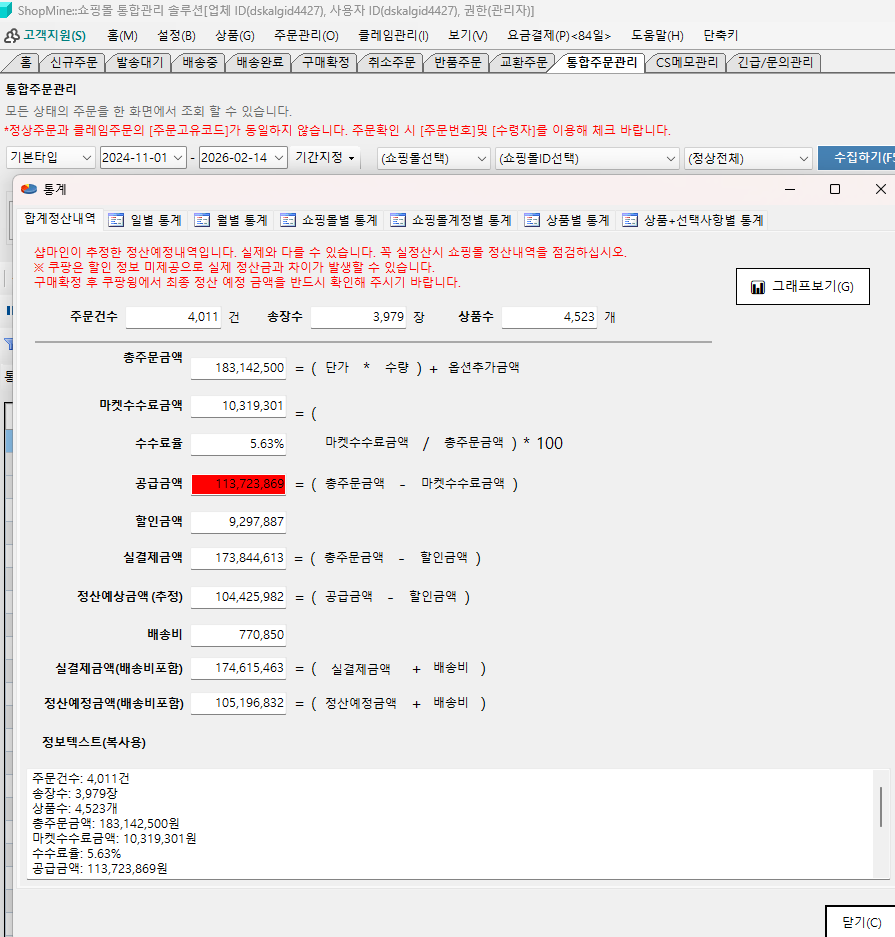
Task: Click the red 공급금액 value field
Action: (x=238, y=484)
